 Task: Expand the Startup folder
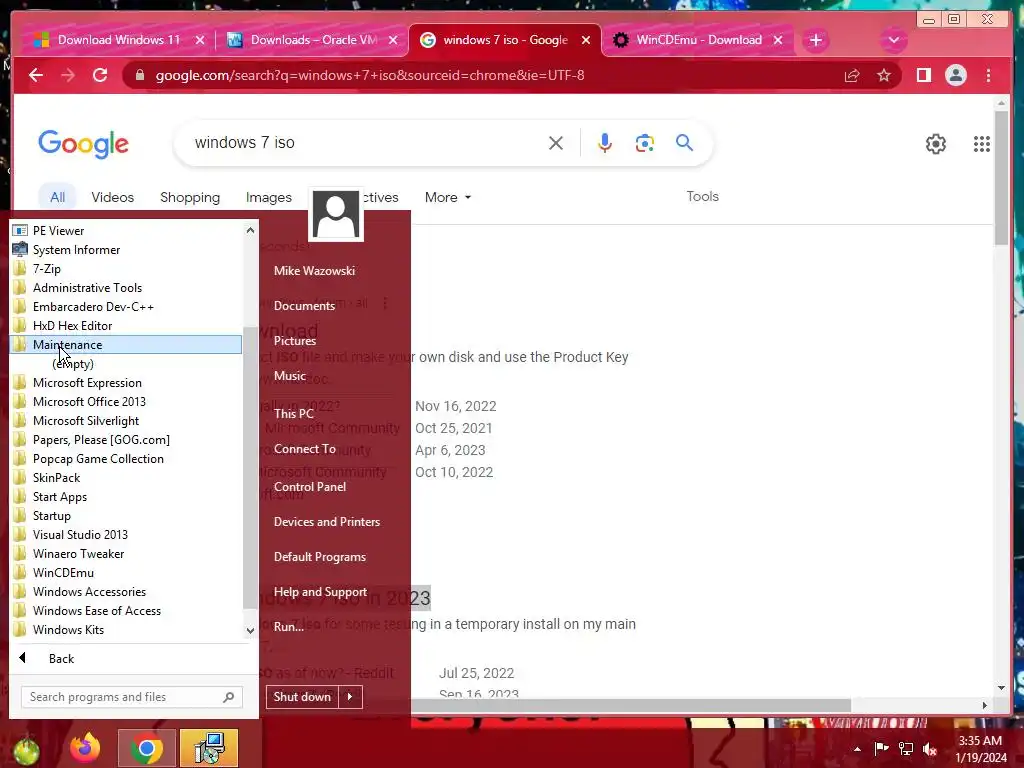pyautogui.click(x=126, y=515)
